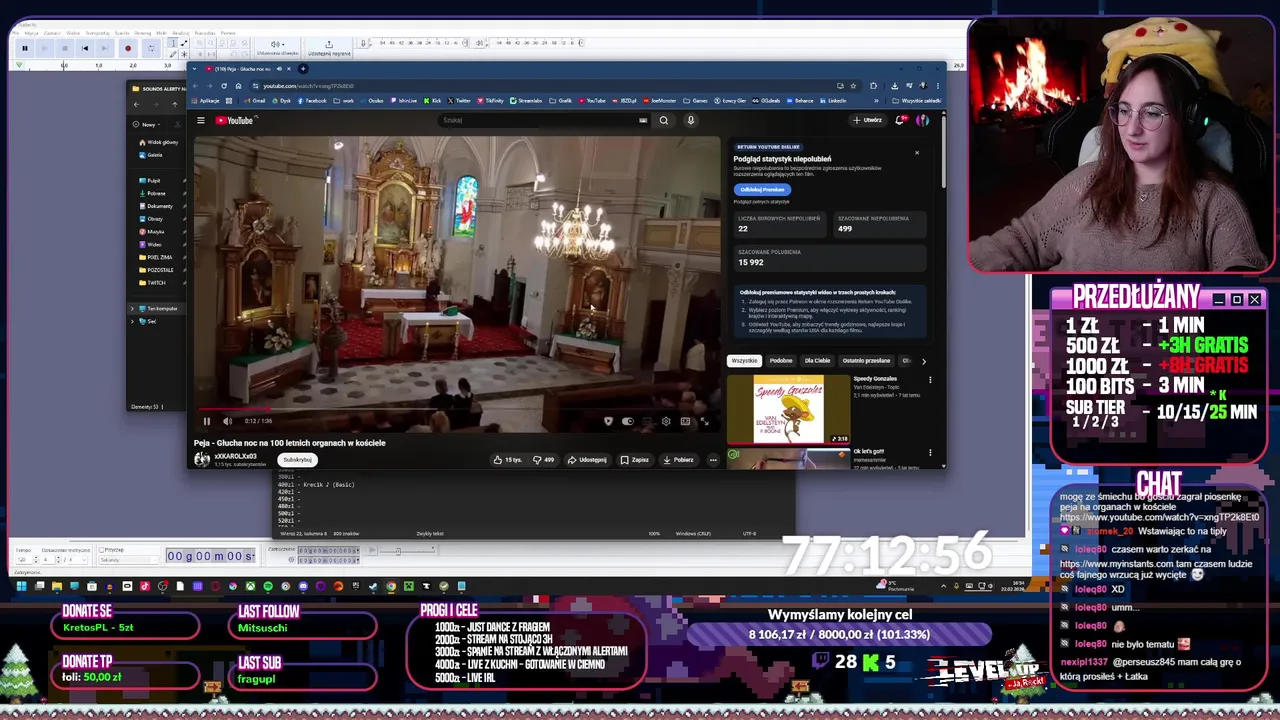Reload the YouTube page in Chrome
Screen dimensions: 1280x720
tap(224, 86)
